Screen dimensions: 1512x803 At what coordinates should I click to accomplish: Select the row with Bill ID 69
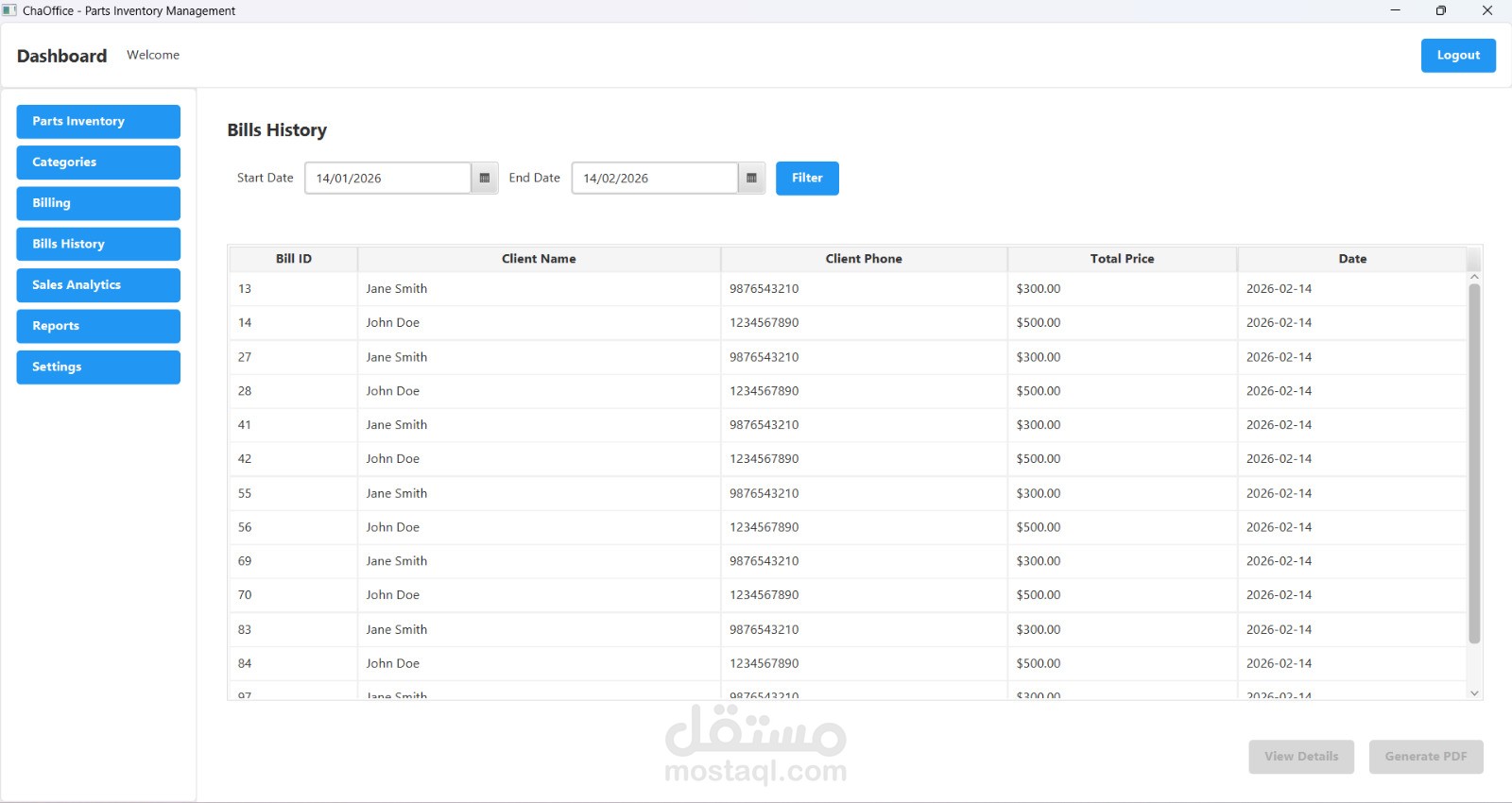847,561
